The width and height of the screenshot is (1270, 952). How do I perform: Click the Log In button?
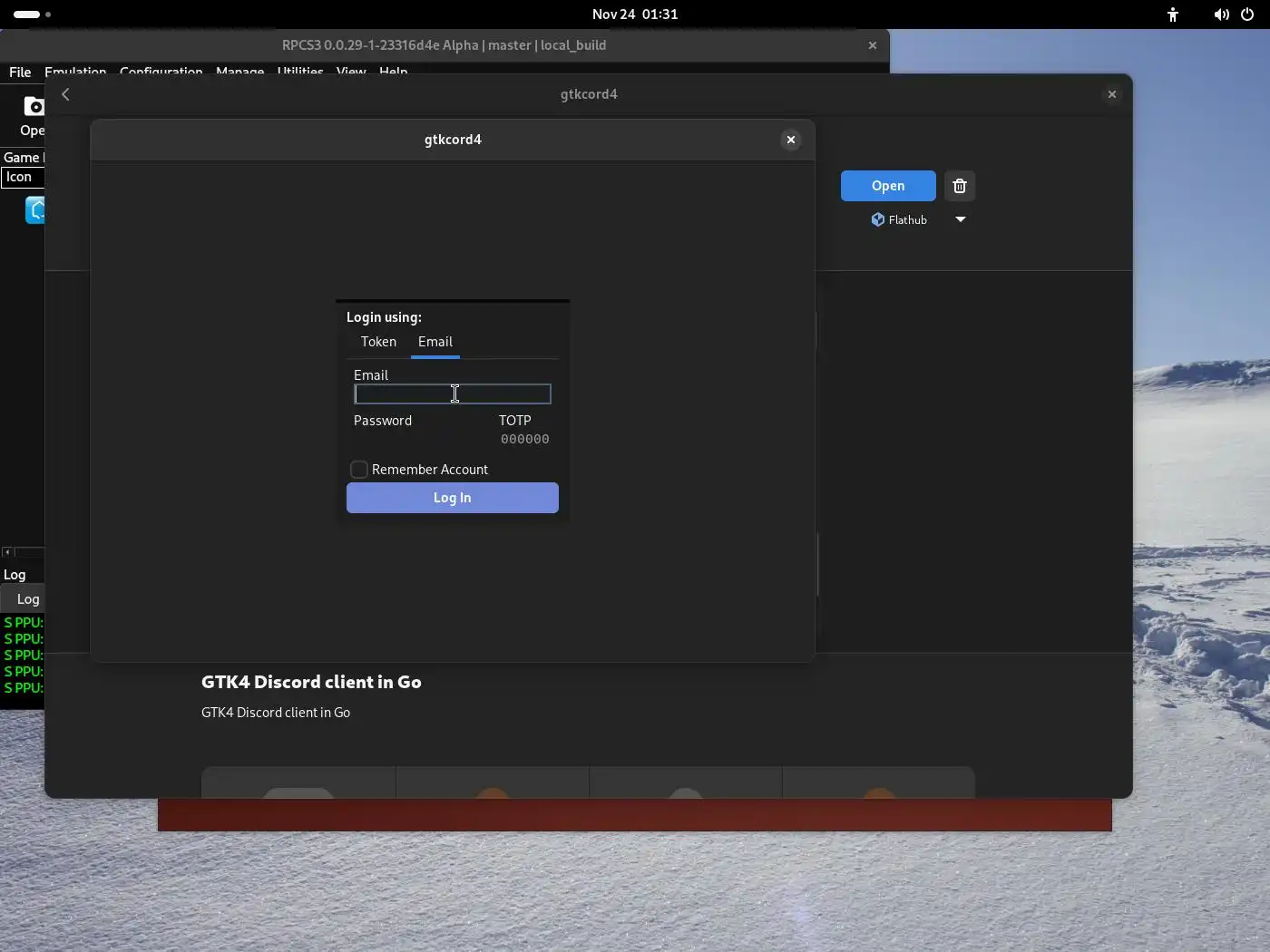click(x=453, y=498)
